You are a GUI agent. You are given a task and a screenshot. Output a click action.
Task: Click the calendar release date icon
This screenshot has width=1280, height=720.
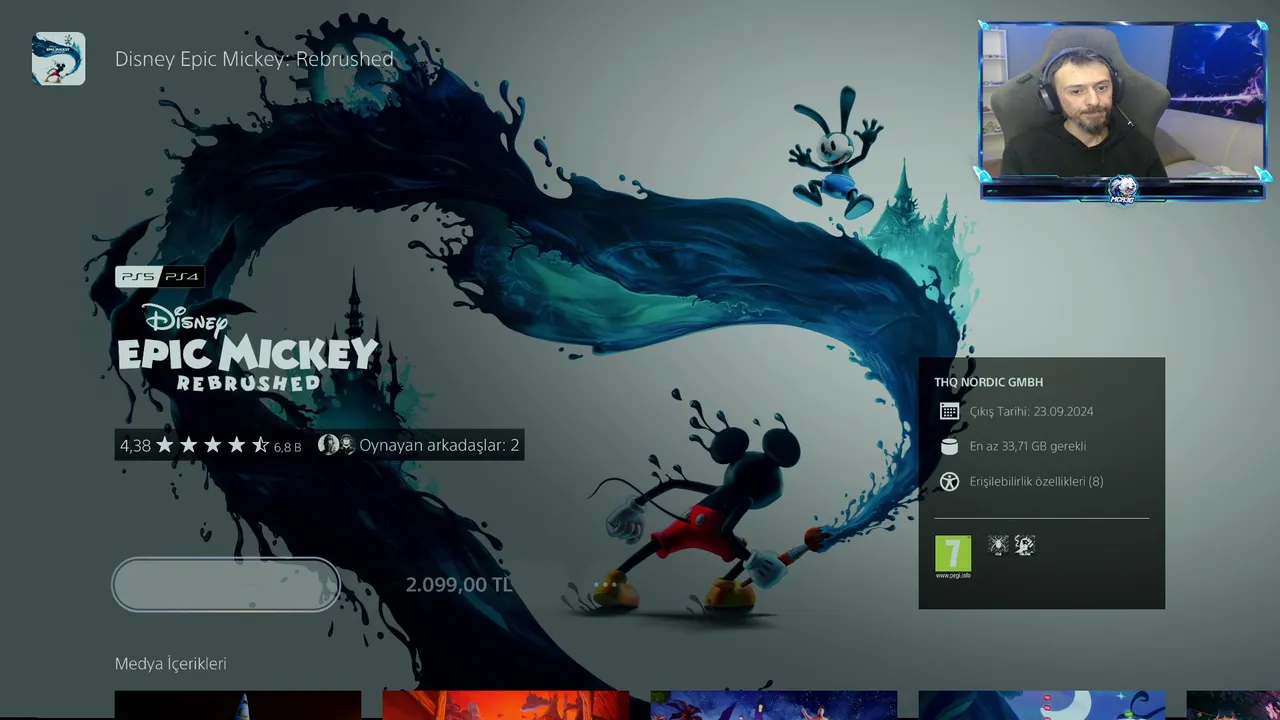949,411
